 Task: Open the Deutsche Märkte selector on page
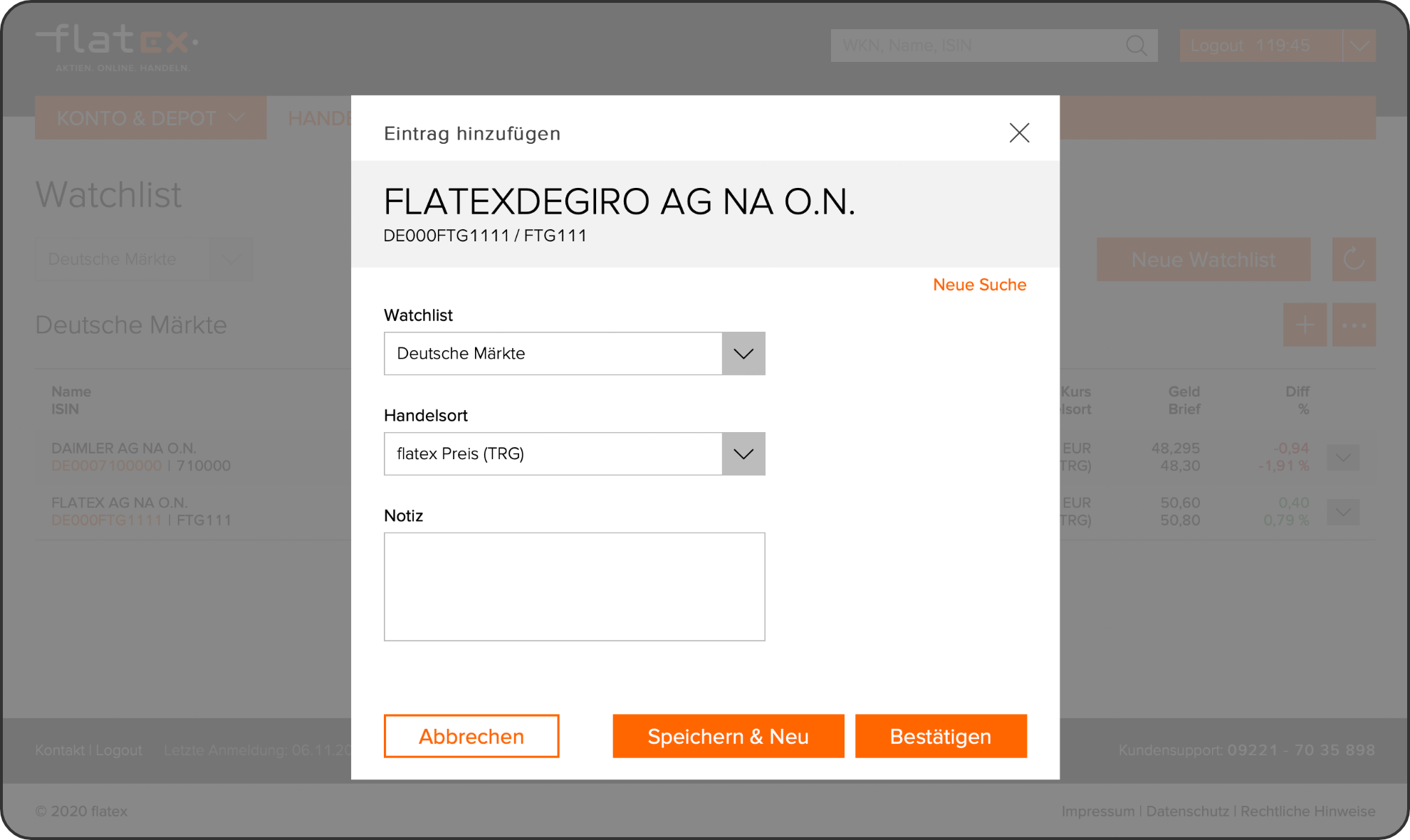coord(144,259)
